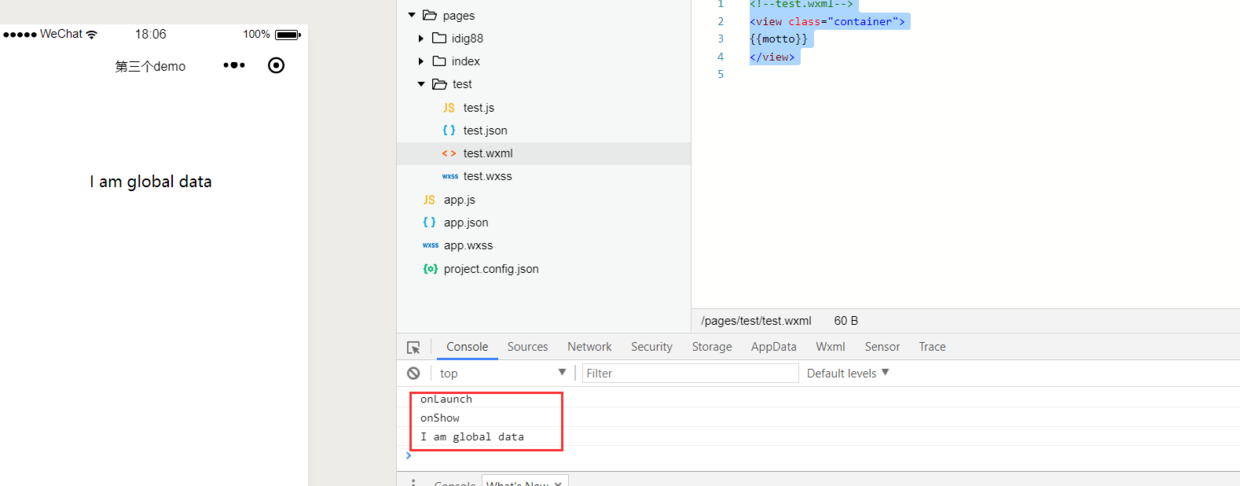Screen dimensions: 1240x486
Task: Click line number 5 in the editor gutter
Action: (720, 75)
